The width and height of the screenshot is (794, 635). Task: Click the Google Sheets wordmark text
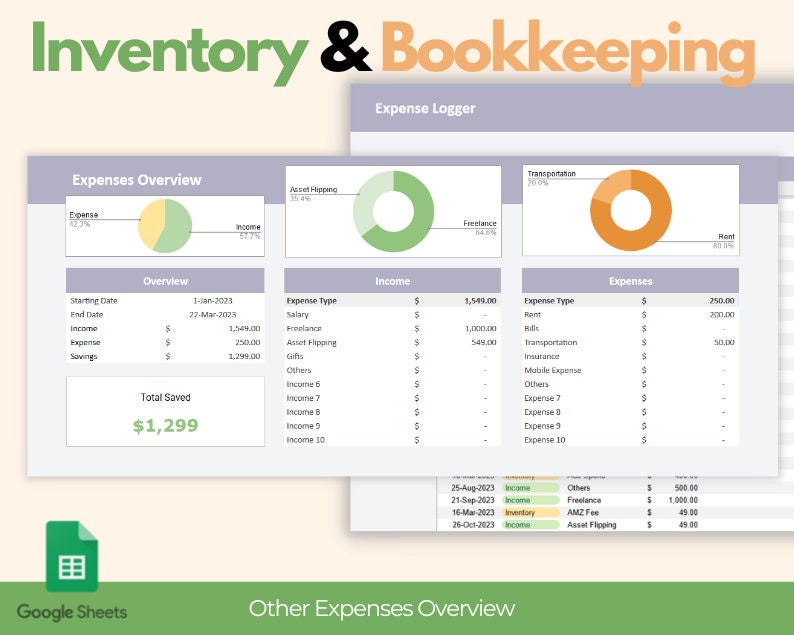coord(71,612)
